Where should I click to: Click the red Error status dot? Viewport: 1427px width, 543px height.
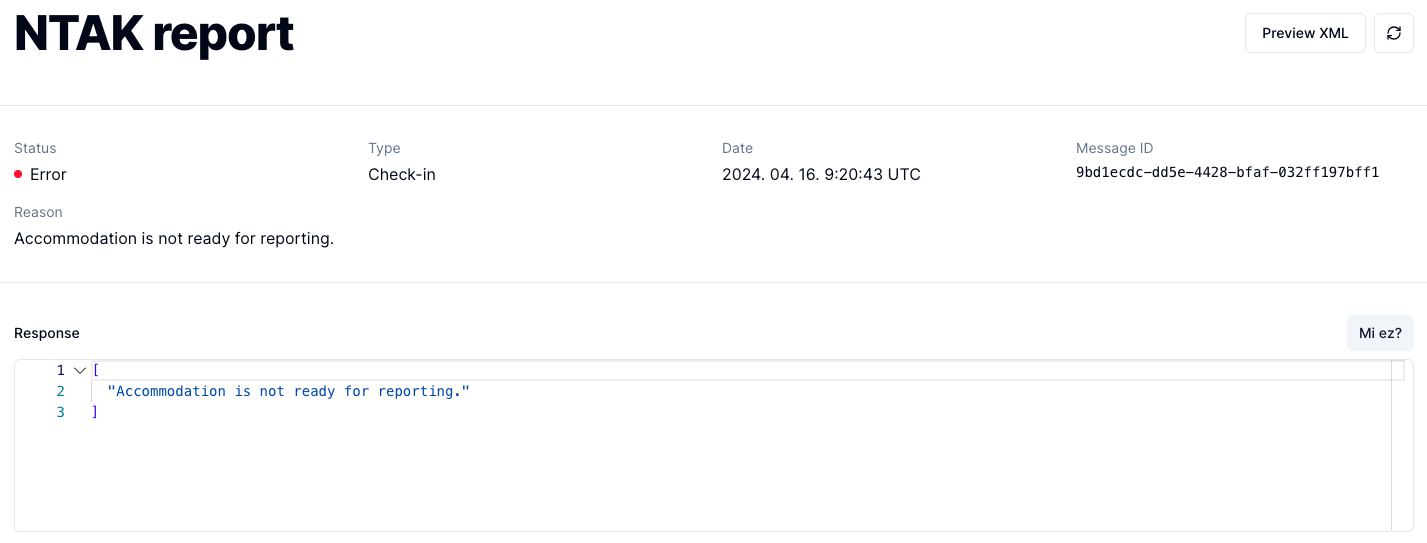point(19,174)
